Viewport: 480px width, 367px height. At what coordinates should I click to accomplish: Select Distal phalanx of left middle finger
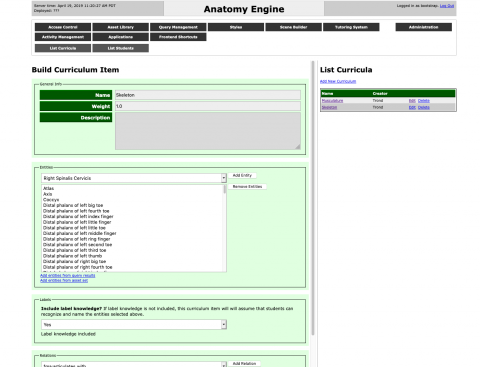[80, 233]
